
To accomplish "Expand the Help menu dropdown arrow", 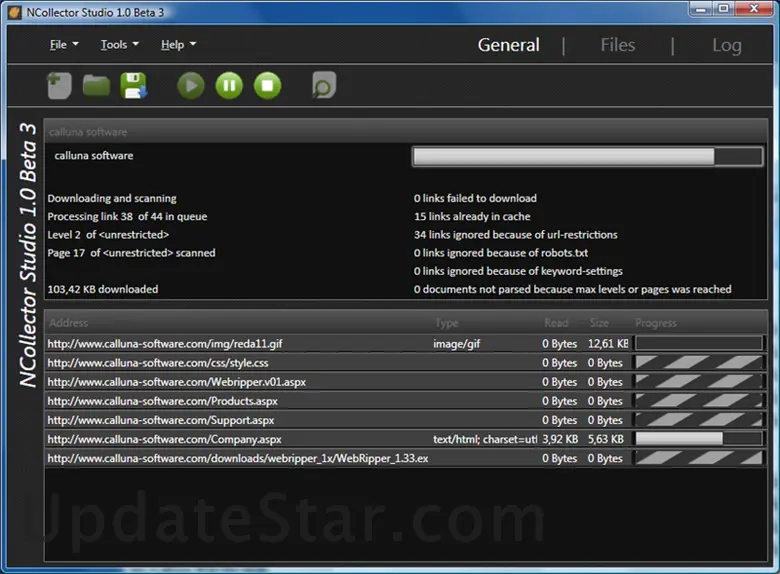I will (193, 44).
